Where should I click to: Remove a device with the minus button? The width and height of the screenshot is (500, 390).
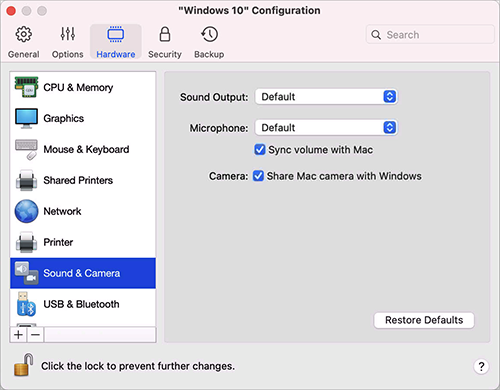point(36,334)
